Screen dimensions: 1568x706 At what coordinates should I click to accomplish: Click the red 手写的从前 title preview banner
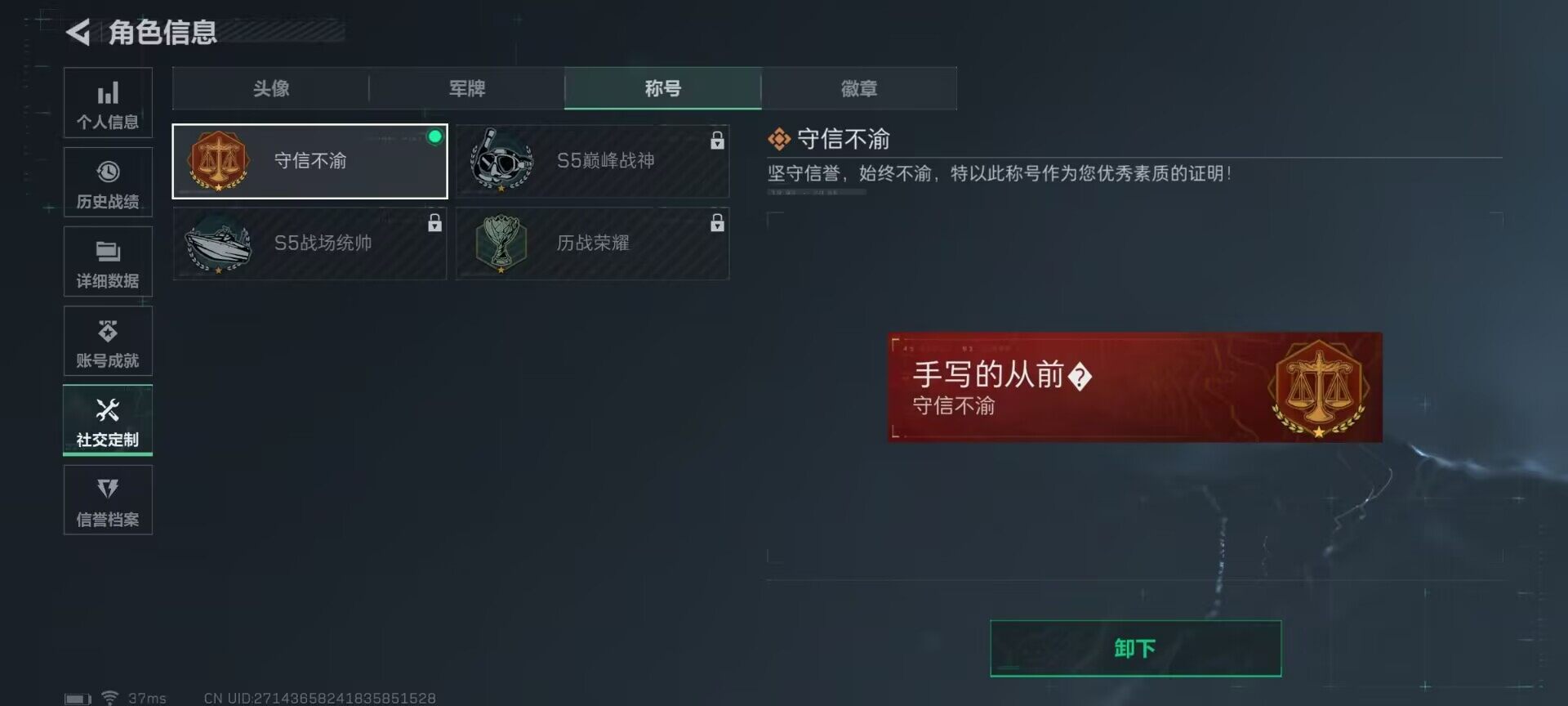tap(1135, 387)
